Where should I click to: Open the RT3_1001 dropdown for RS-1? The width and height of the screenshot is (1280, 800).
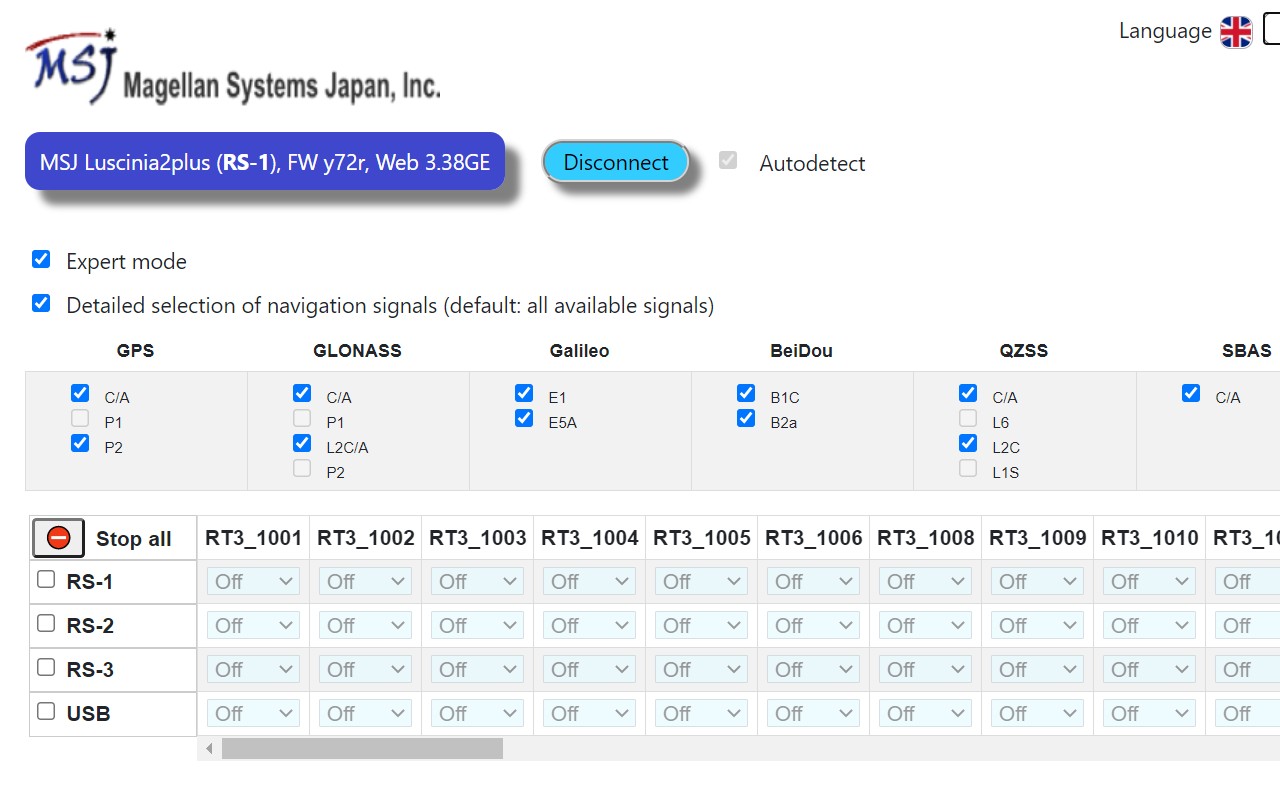pyautogui.click(x=253, y=581)
